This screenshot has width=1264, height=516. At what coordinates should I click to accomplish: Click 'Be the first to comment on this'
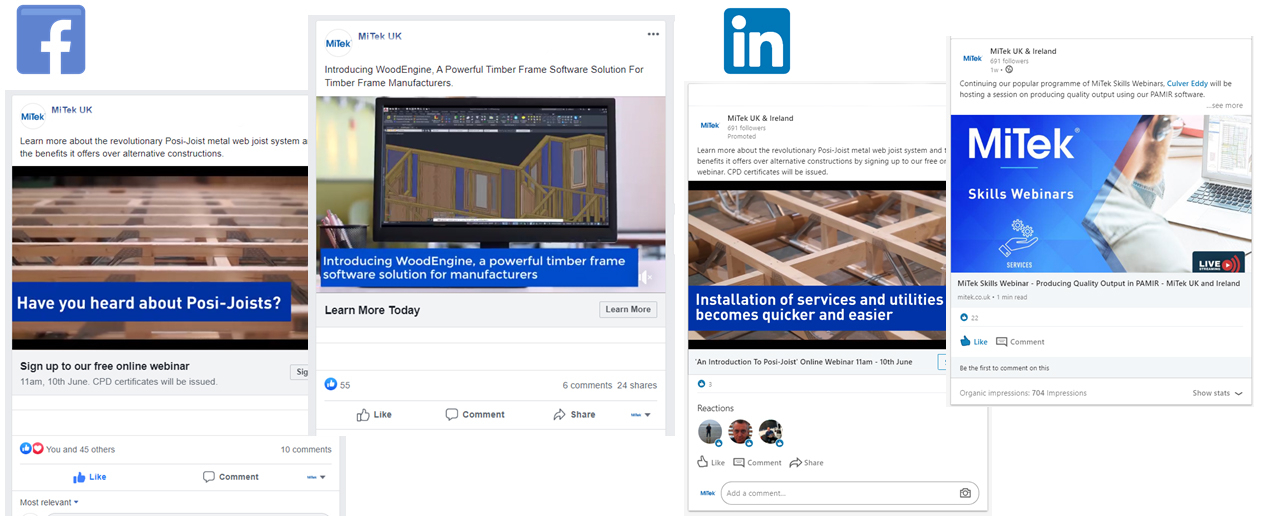pos(1004,368)
